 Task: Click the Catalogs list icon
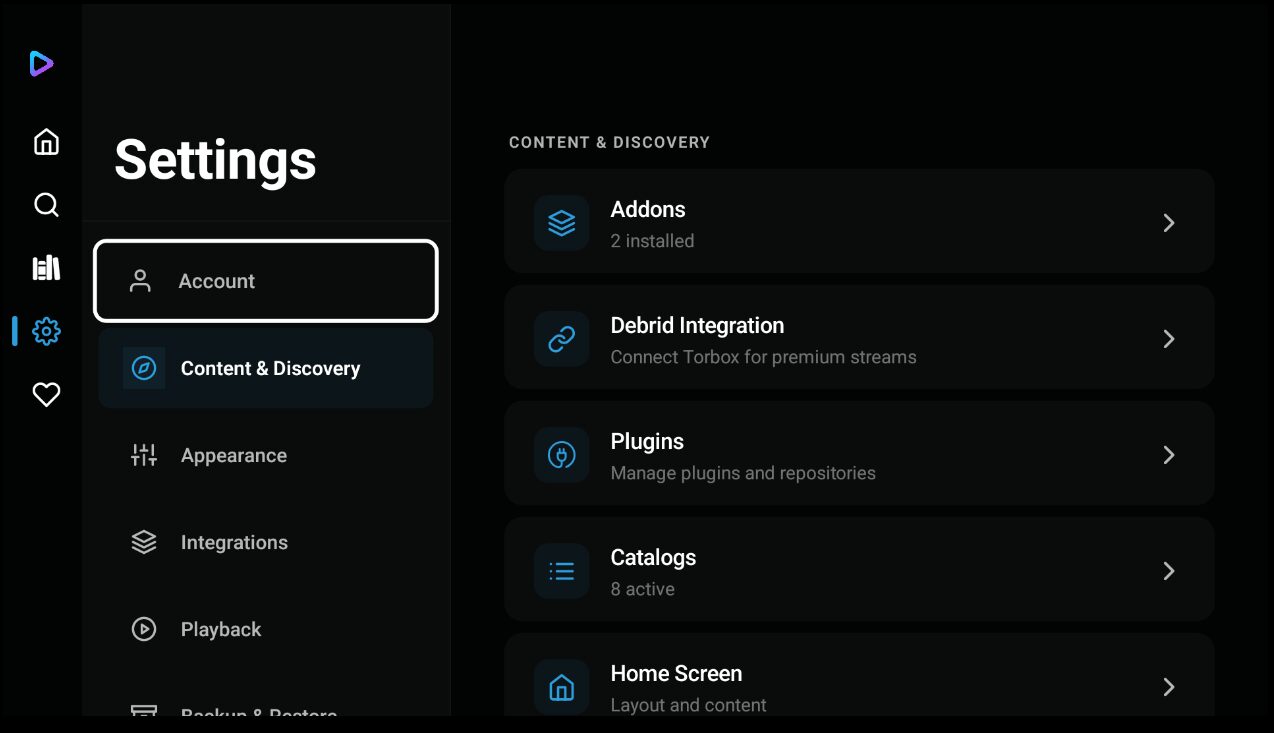(562, 571)
